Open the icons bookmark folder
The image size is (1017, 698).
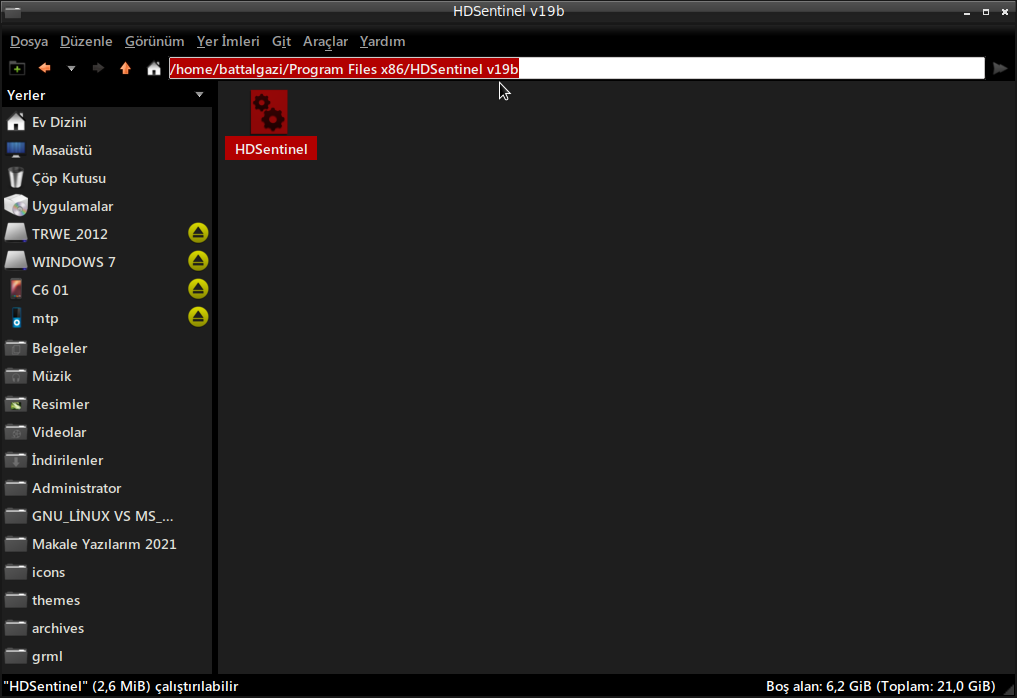coord(106,572)
